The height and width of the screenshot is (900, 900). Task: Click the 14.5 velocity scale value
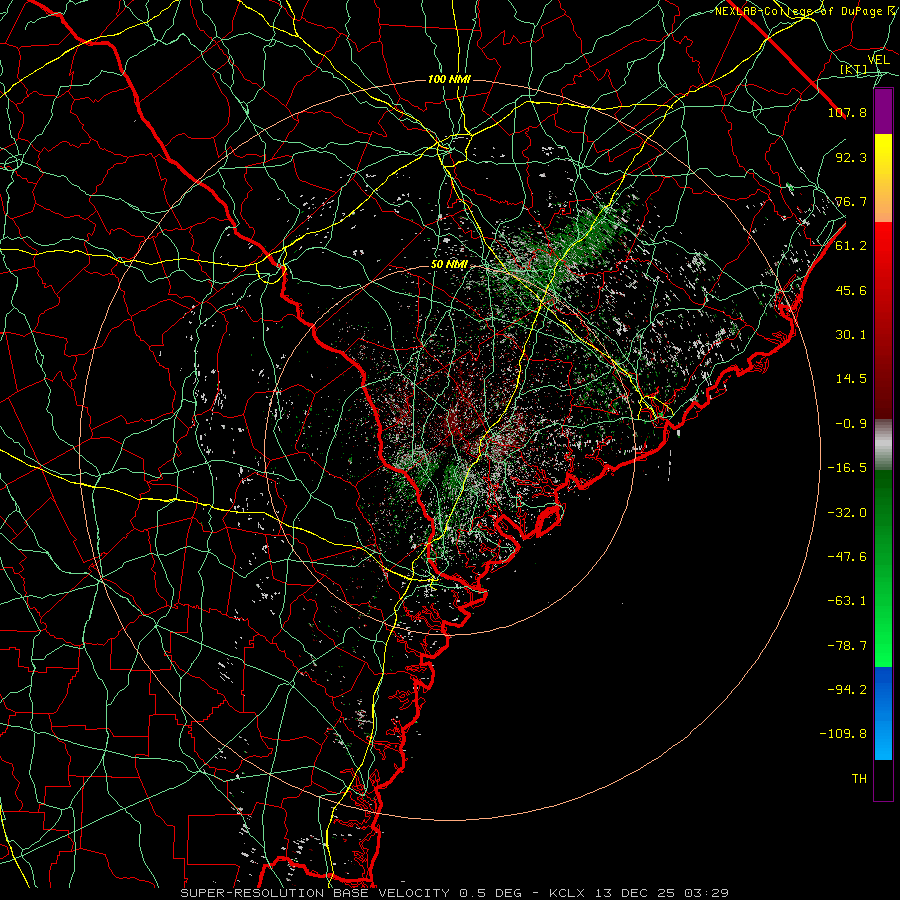coord(851,379)
